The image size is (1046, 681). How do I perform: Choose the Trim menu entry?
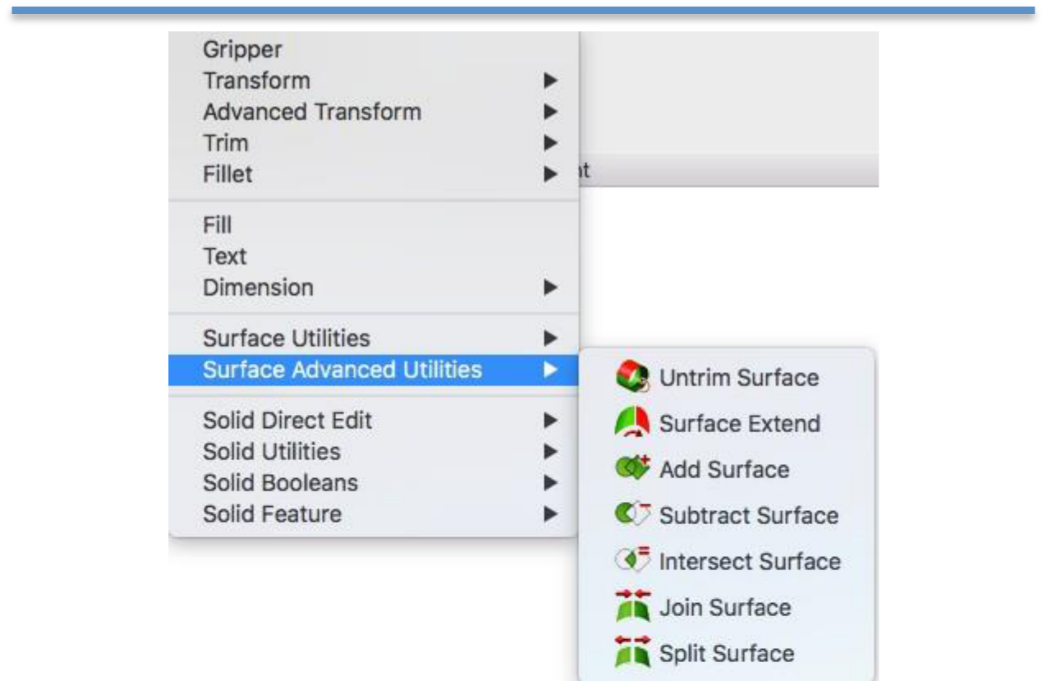click(226, 143)
